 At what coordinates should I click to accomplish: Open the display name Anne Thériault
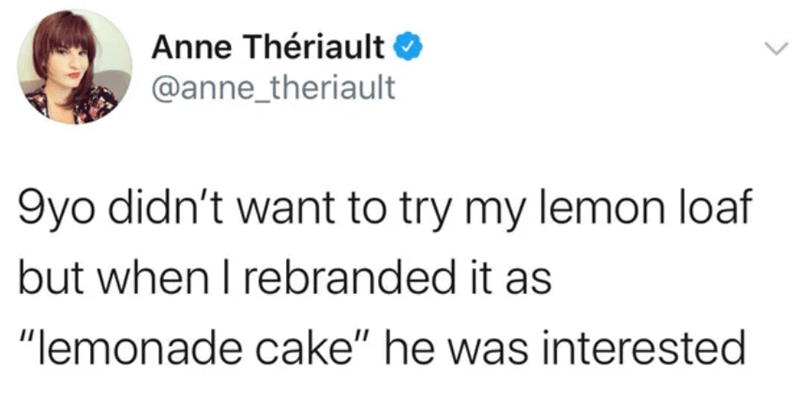tap(268, 49)
